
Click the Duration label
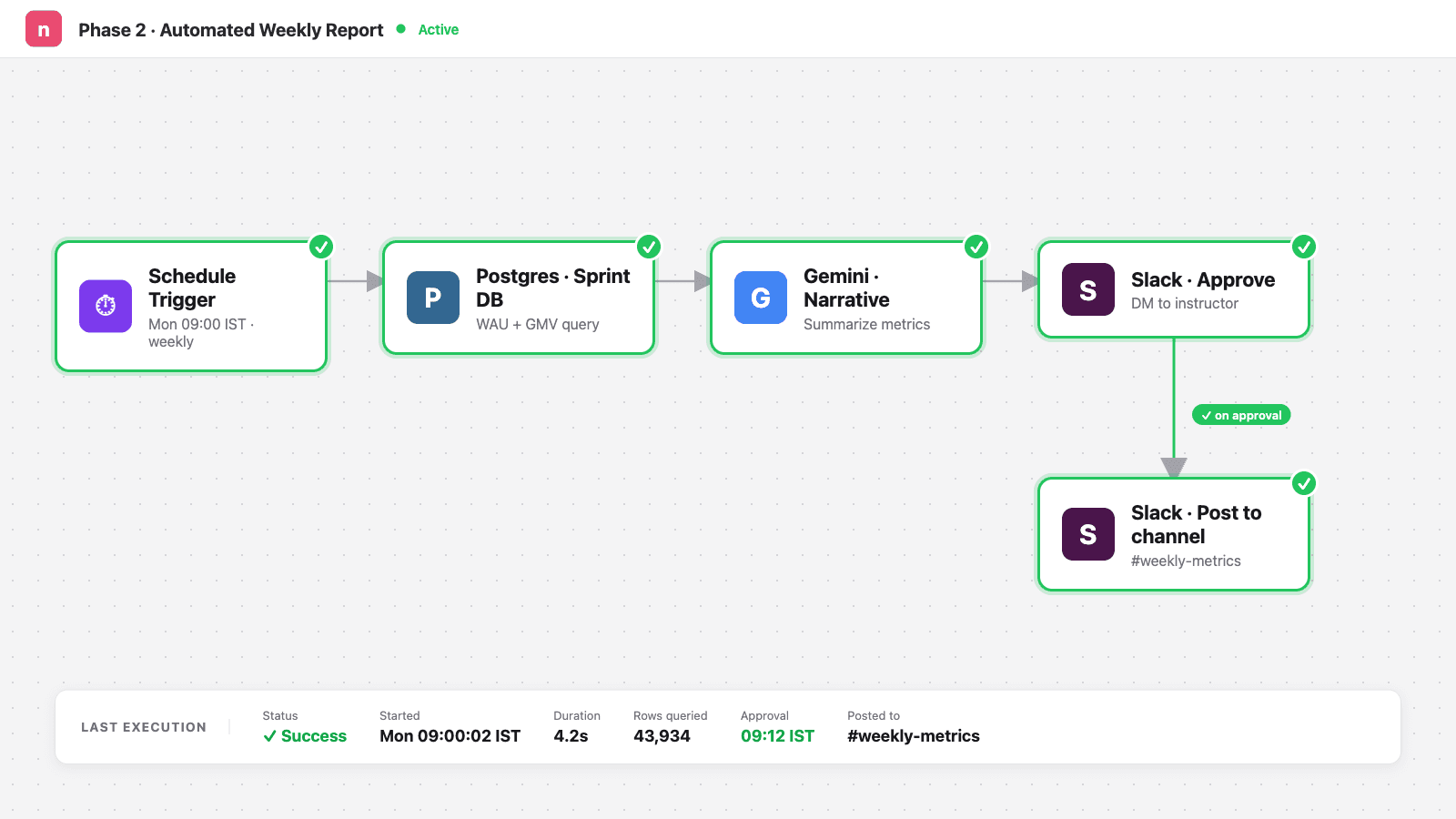577,716
